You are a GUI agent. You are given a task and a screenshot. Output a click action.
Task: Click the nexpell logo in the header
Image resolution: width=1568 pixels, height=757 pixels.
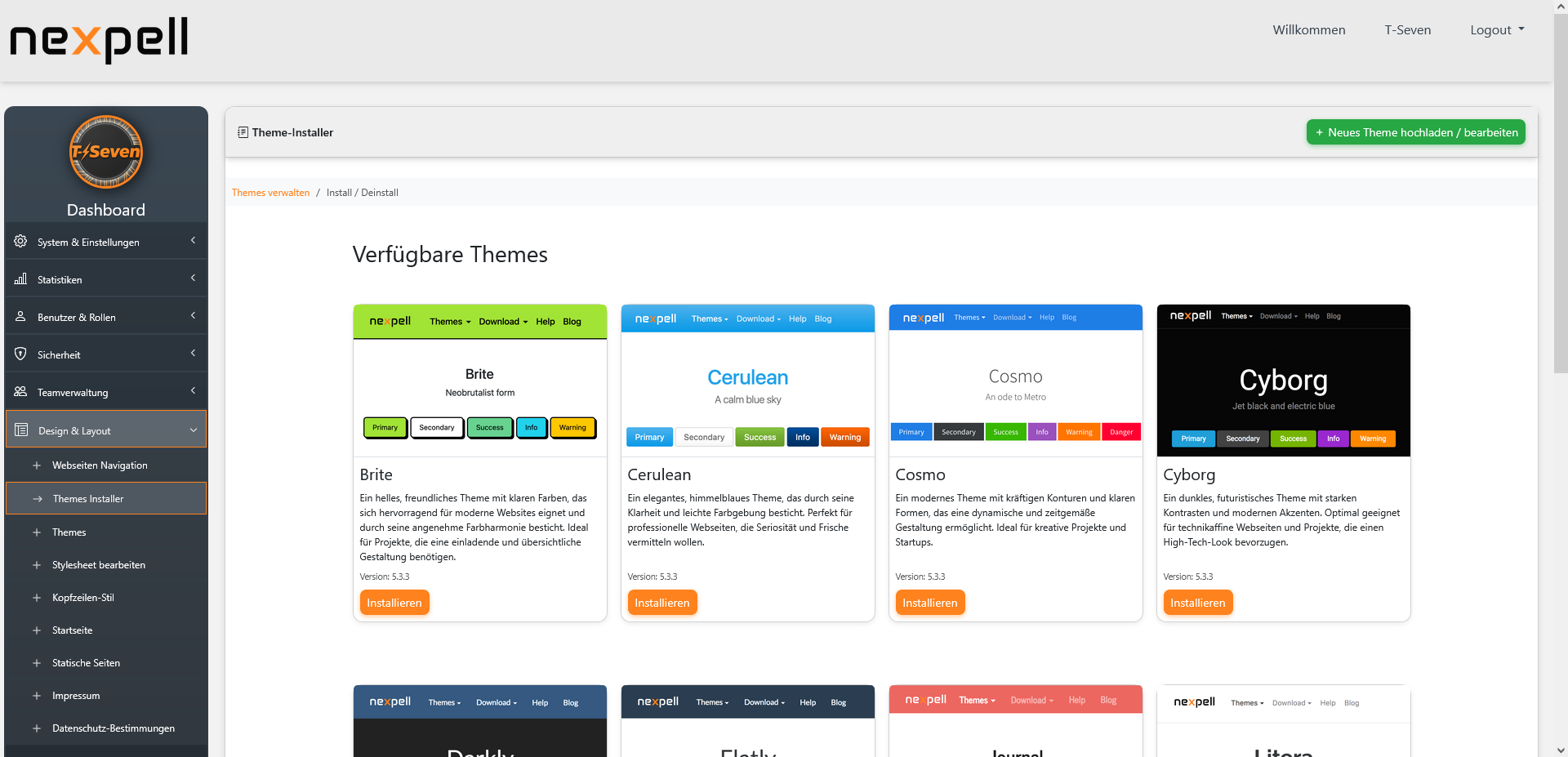pos(98,40)
